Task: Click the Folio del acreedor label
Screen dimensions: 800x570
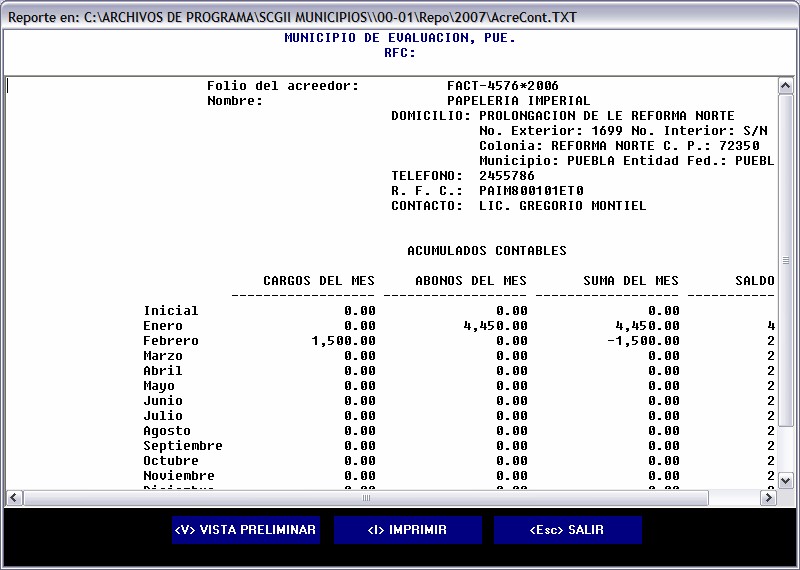Action: 283,86
